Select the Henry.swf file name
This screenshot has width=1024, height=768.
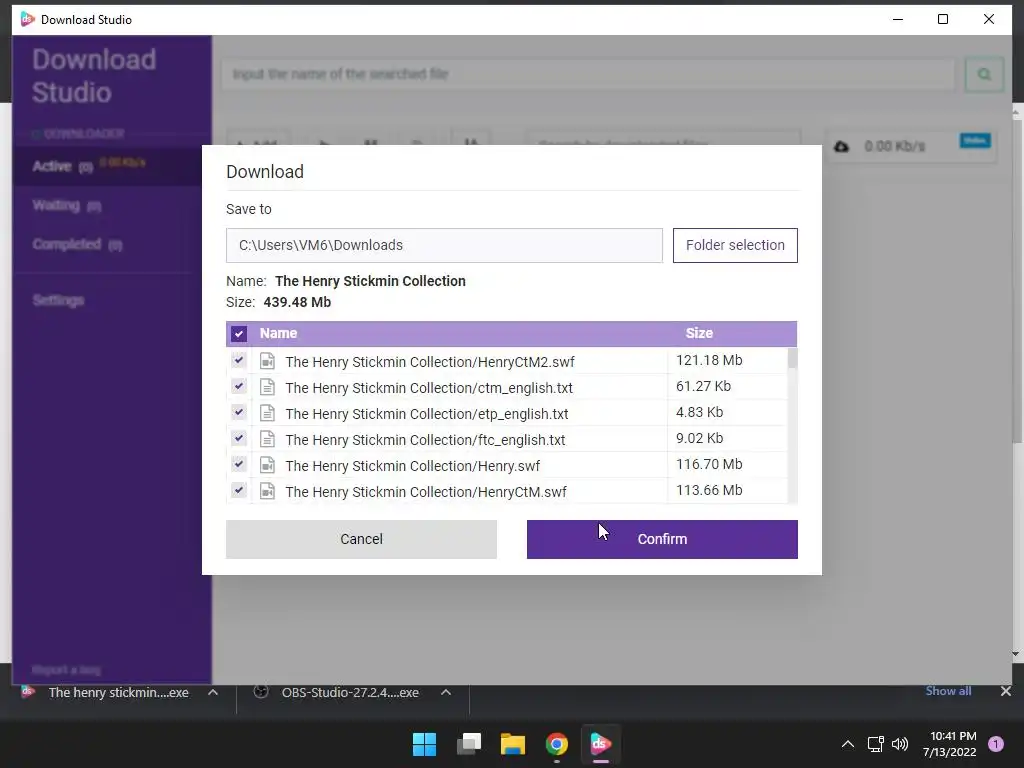coord(413,466)
